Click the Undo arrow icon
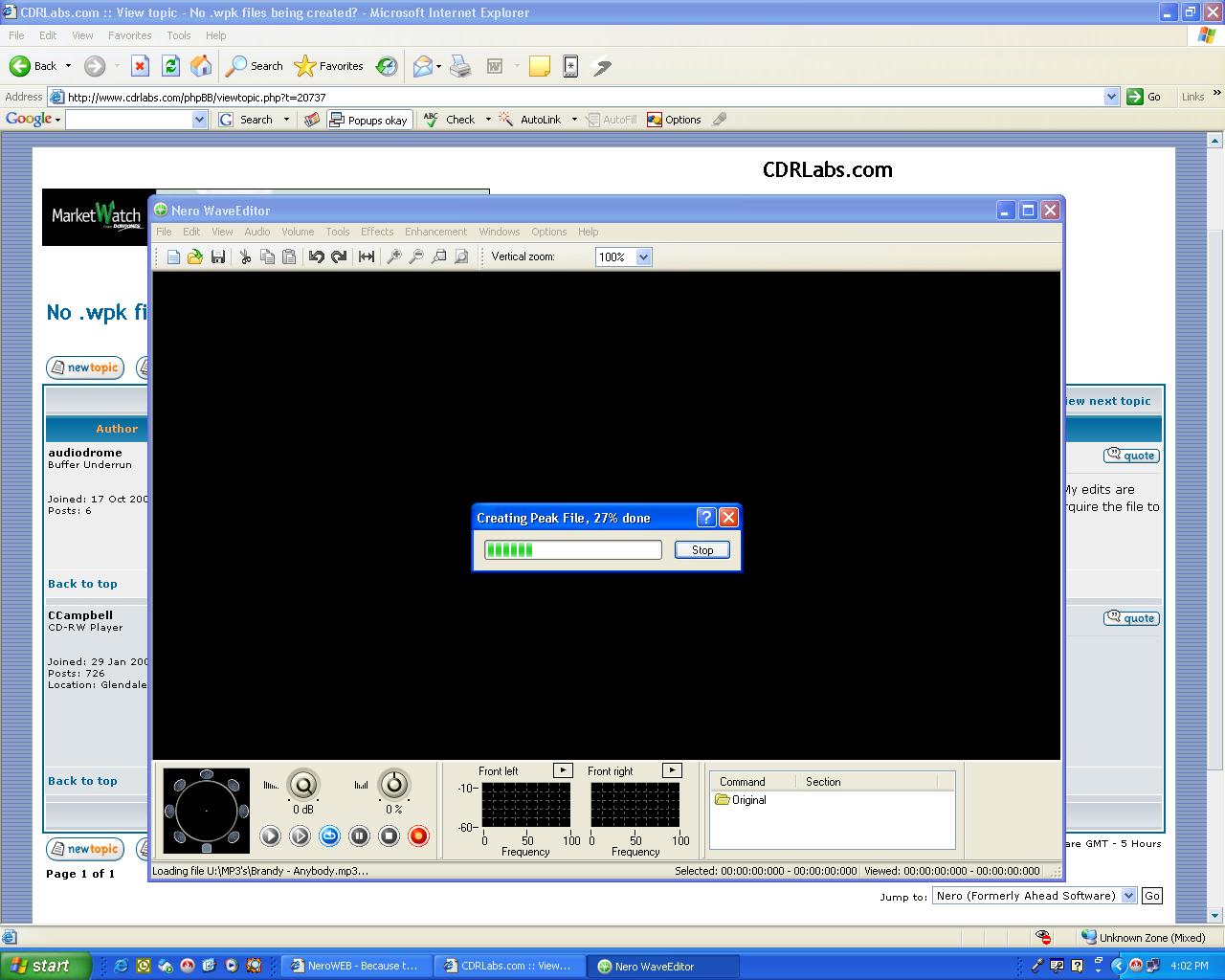Screen dimensions: 1225x980 [316, 256]
